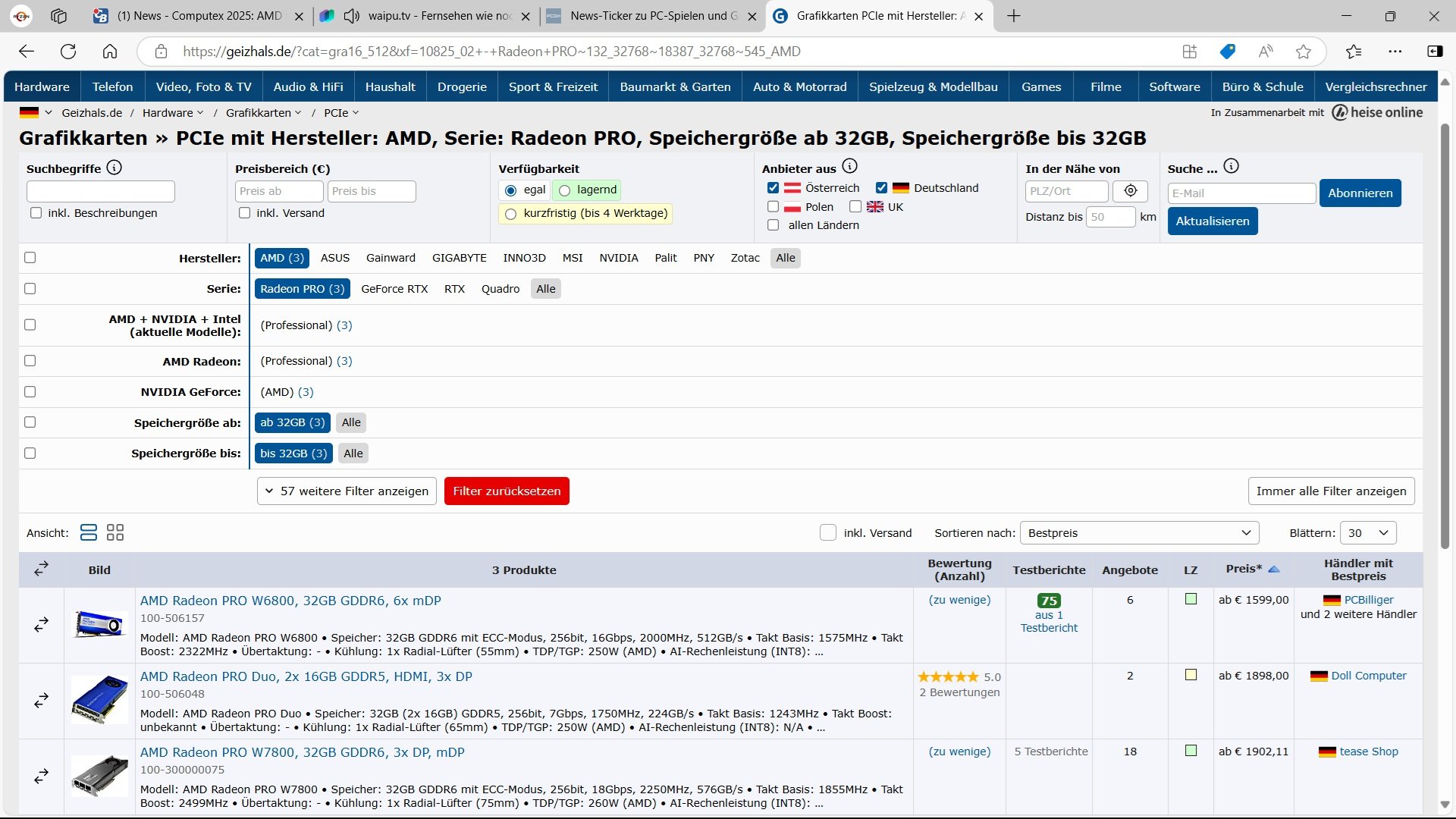Viewport: 1456px width, 819px height.
Task: Enable the inkl. Beschreibungen checkbox
Action: click(x=36, y=213)
